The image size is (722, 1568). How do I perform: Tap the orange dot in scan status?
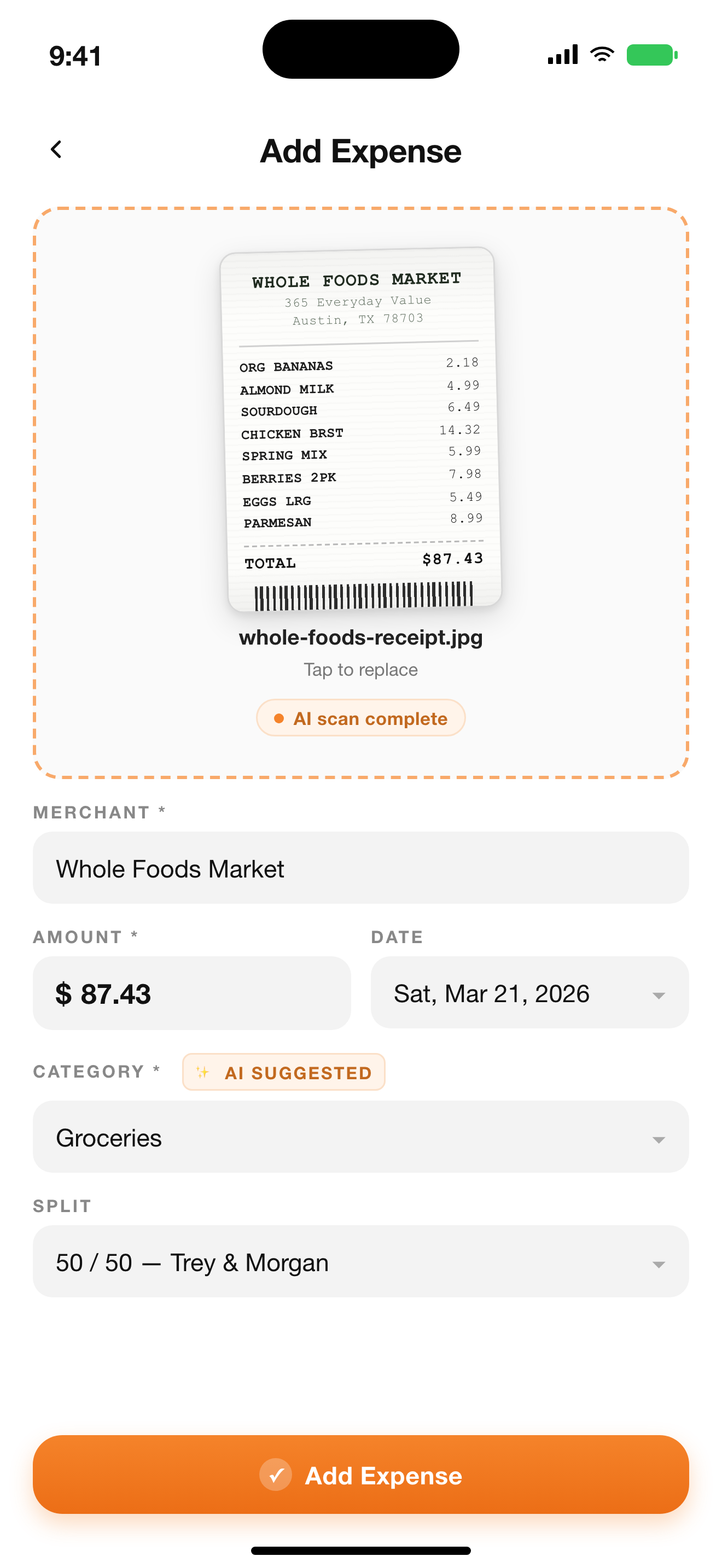pos(279,718)
